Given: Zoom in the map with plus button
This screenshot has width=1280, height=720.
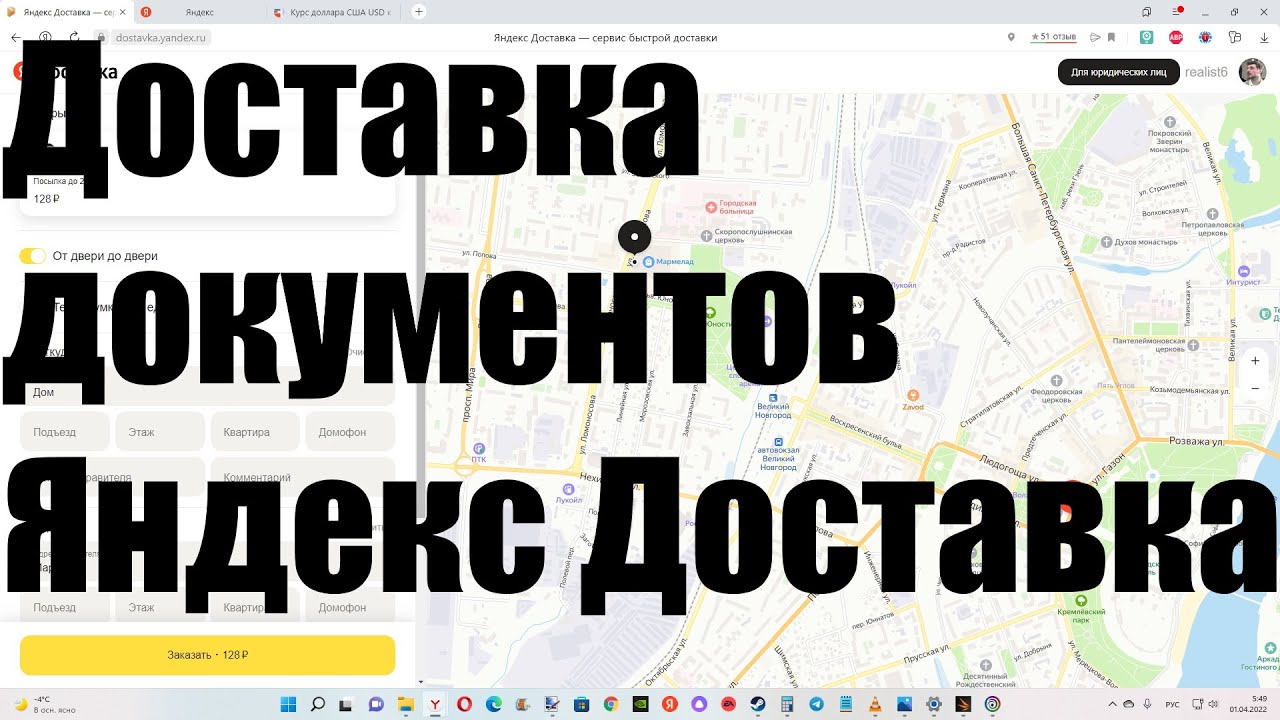Looking at the screenshot, I should coord(1255,361).
